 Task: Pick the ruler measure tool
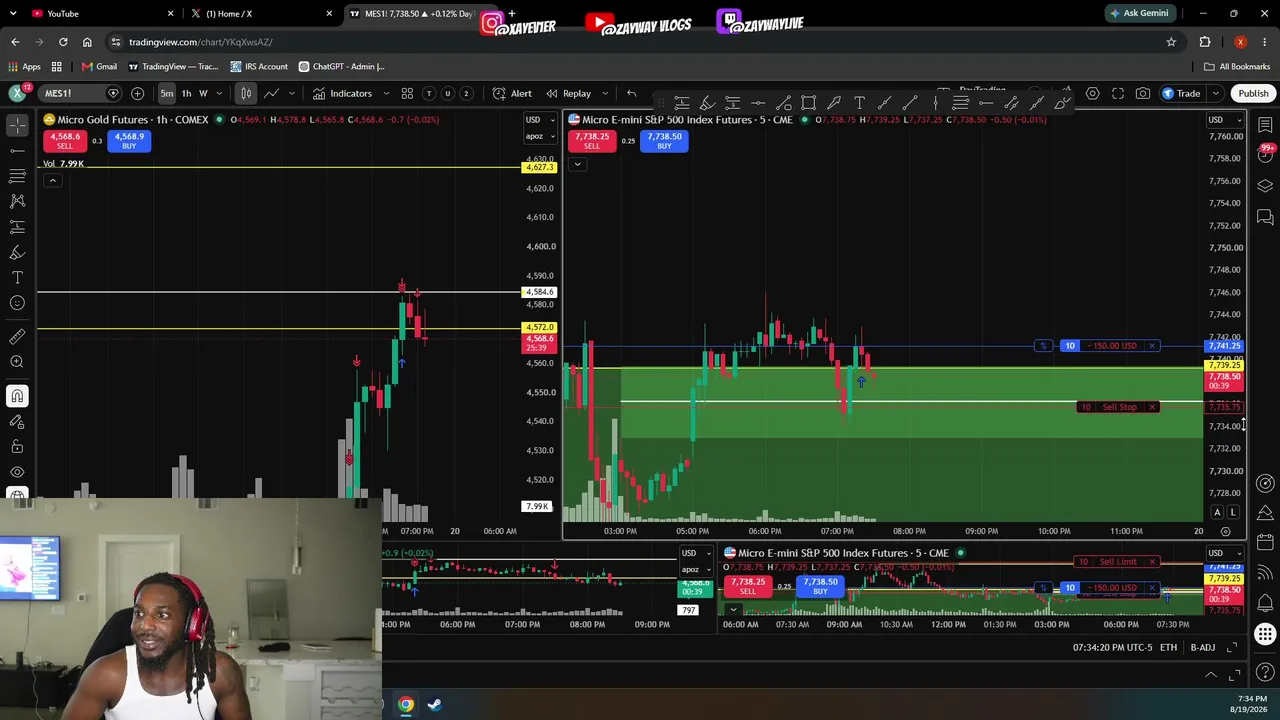[x=17, y=336]
